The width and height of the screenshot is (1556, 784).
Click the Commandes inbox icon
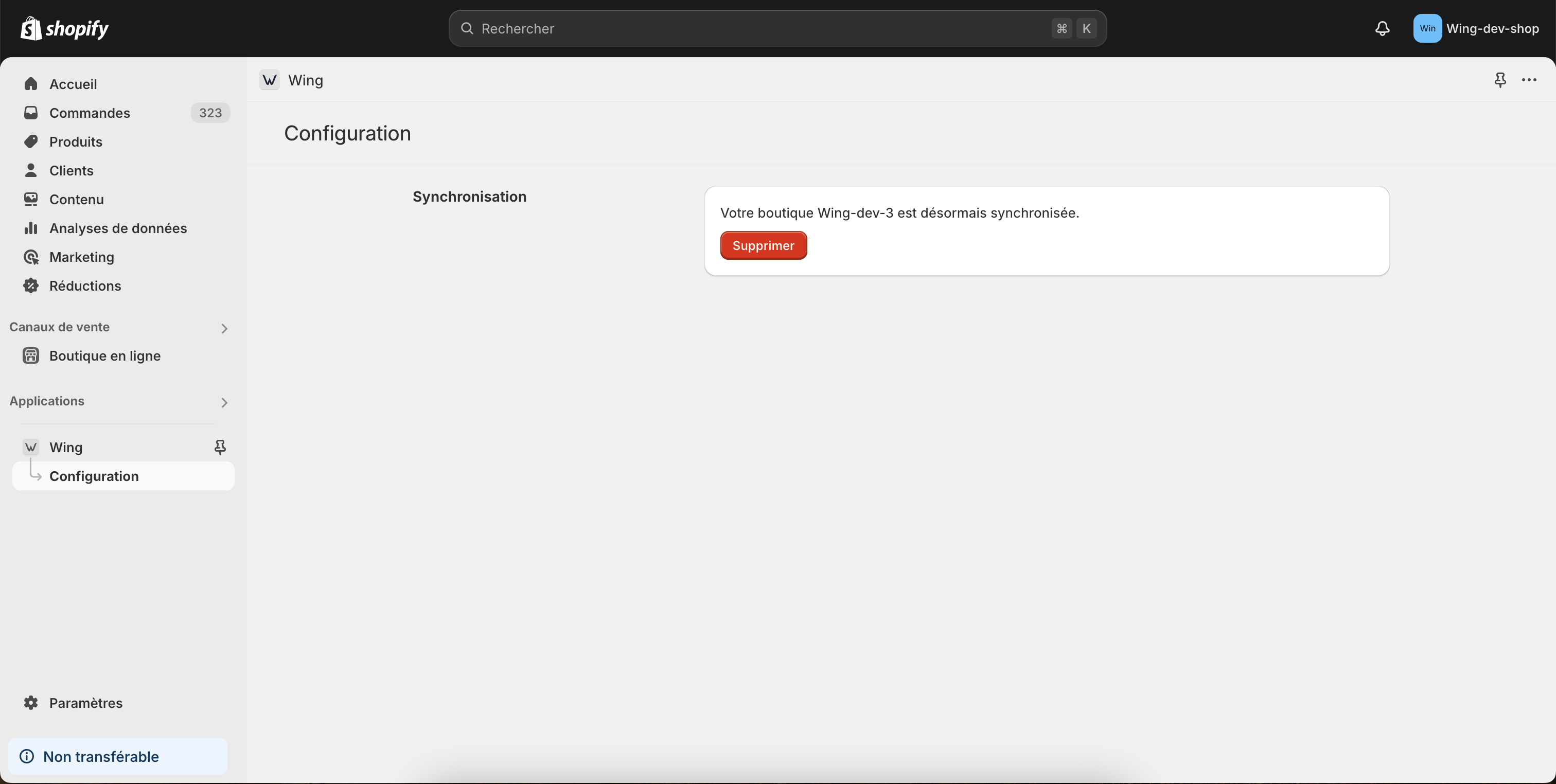[31, 113]
